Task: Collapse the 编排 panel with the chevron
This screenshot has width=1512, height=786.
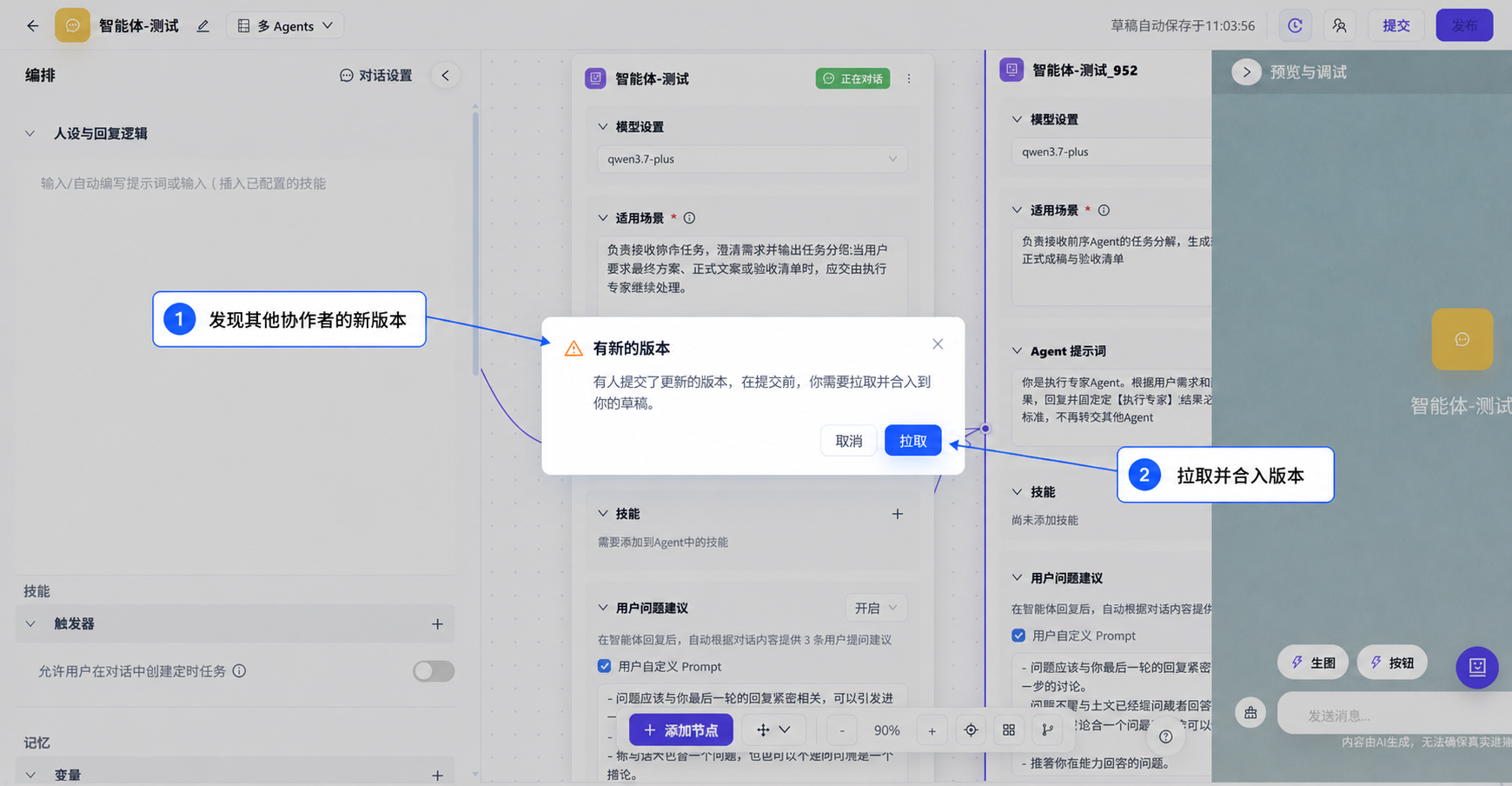Action: (445, 76)
